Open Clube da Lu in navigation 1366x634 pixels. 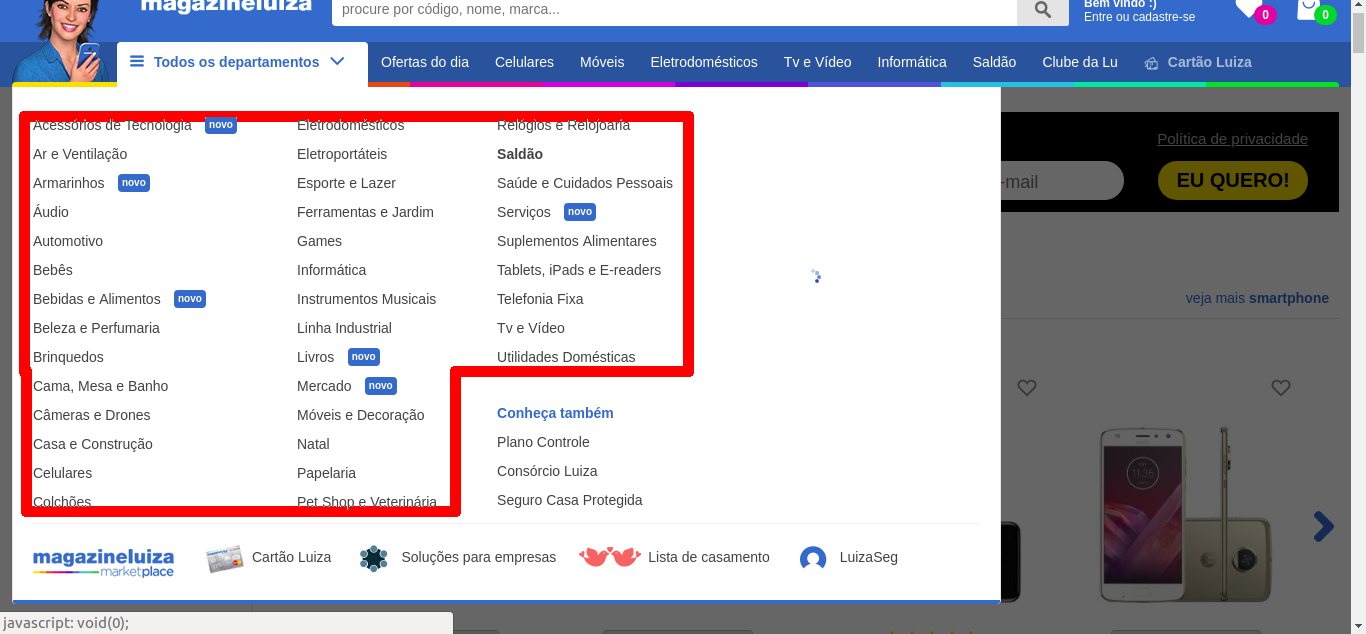point(1080,62)
